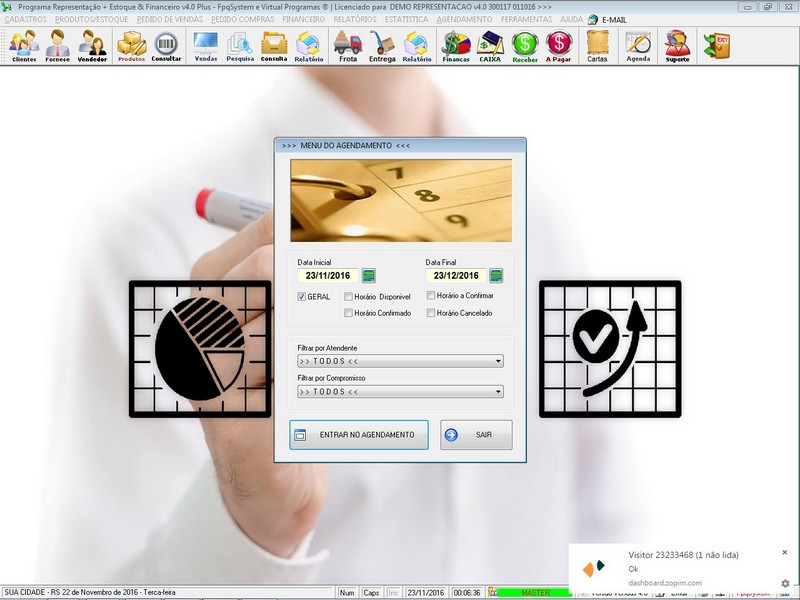The width and height of the screenshot is (800, 600).
Task: Open sales Relatório icon next to Consulta
Action: tap(309, 46)
